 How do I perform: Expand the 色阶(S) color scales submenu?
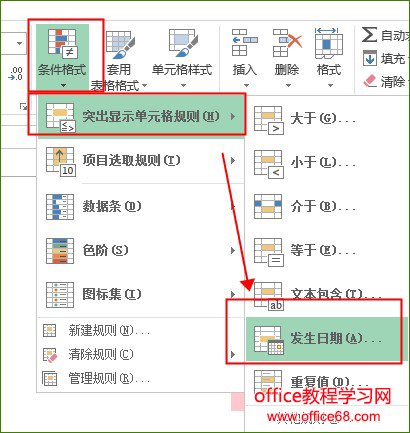(141, 250)
